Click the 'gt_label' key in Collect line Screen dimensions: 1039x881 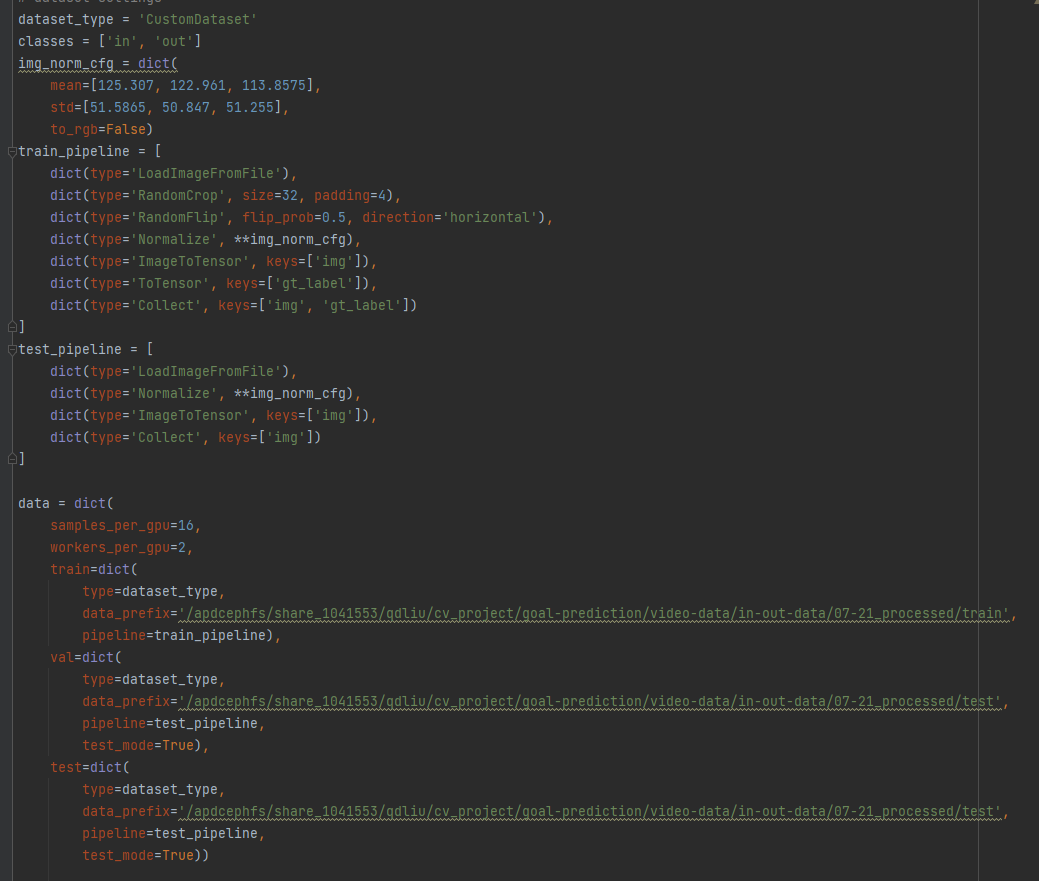362,305
